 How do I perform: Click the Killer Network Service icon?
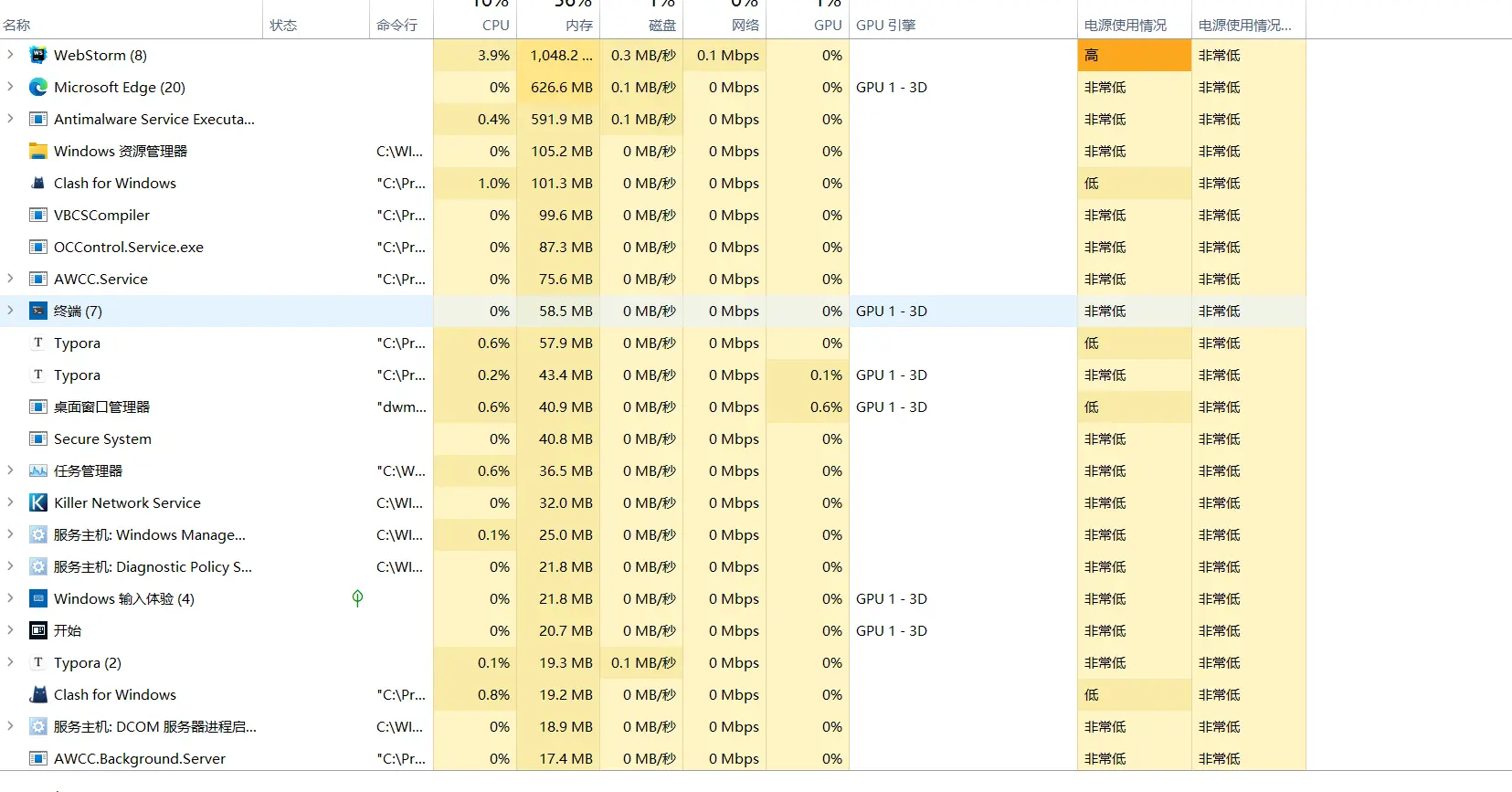coord(38,502)
